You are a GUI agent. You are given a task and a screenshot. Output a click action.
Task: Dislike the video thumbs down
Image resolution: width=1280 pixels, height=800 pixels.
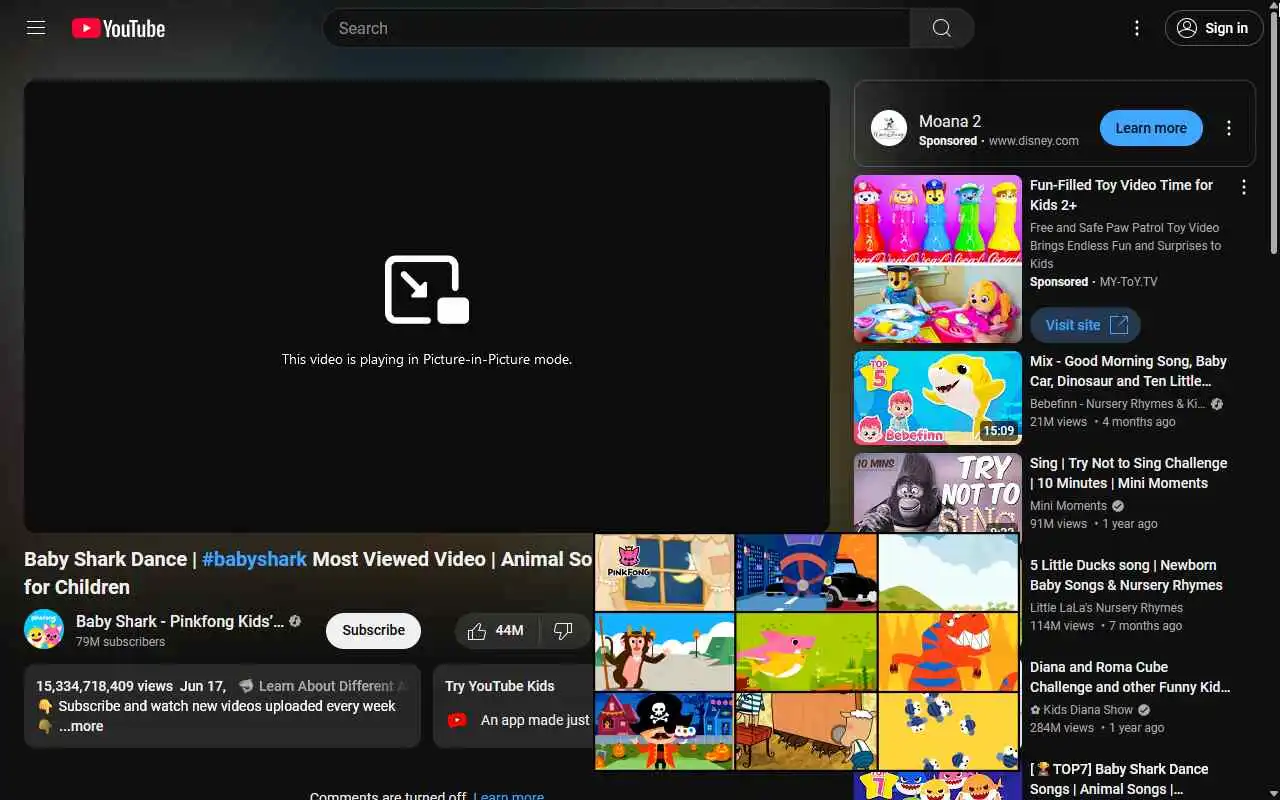click(x=563, y=630)
